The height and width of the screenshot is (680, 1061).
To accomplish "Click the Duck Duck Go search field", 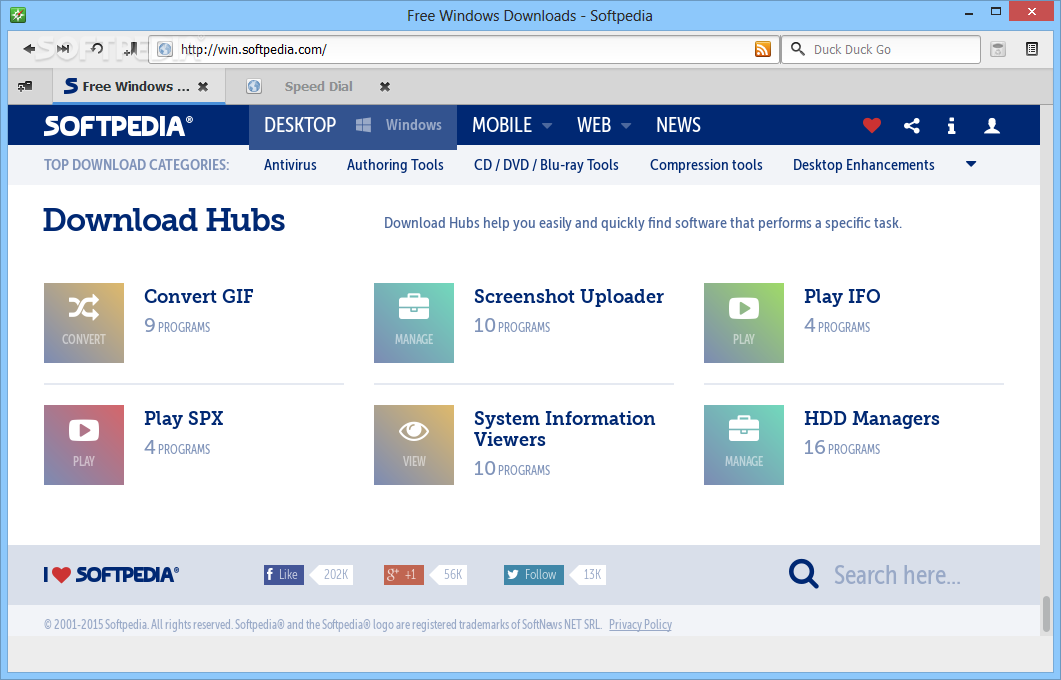I will [x=881, y=49].
